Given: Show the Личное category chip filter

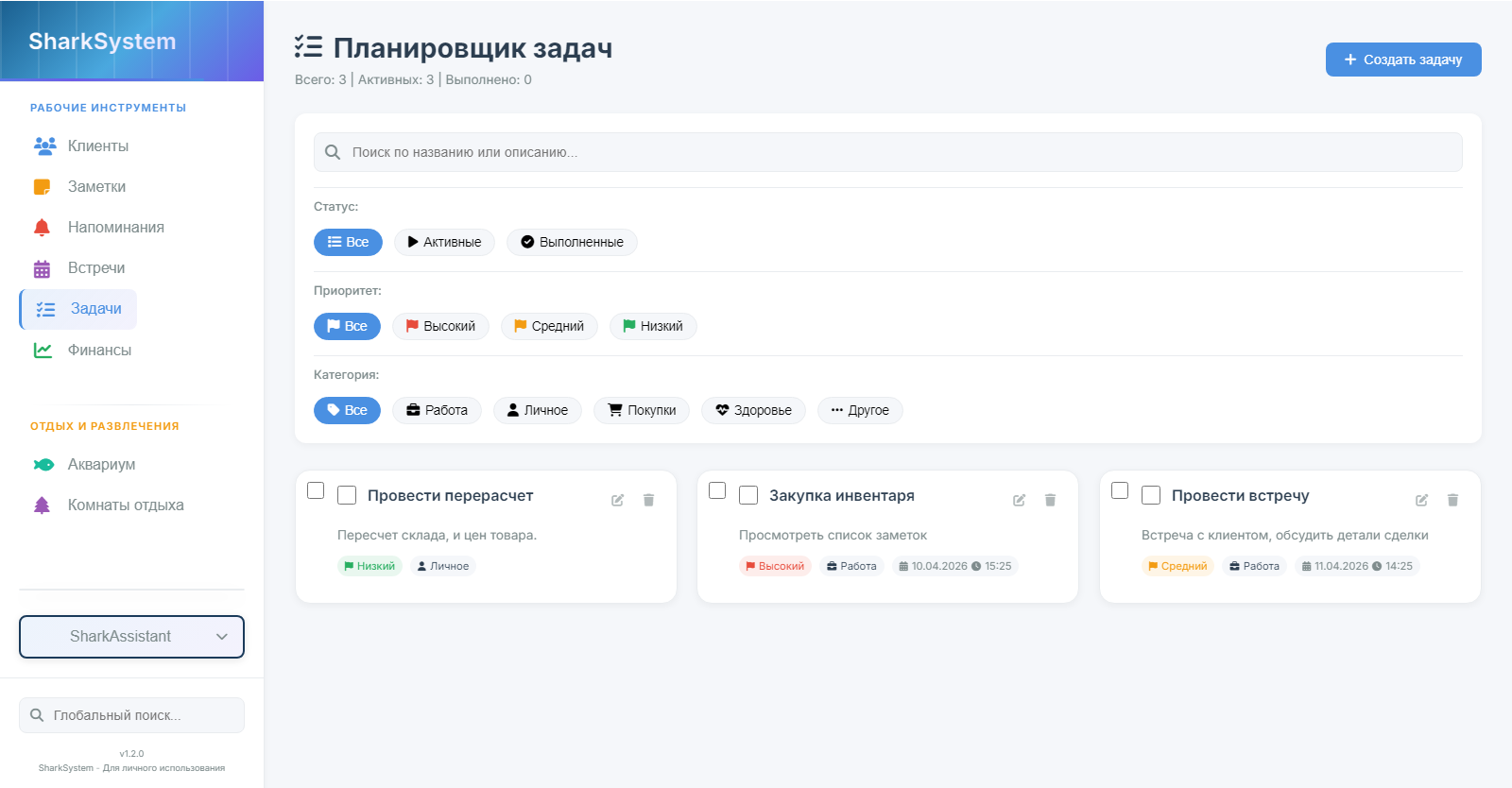Looking at the screenshot, I should pyautogui.click(x=538, y=410).
